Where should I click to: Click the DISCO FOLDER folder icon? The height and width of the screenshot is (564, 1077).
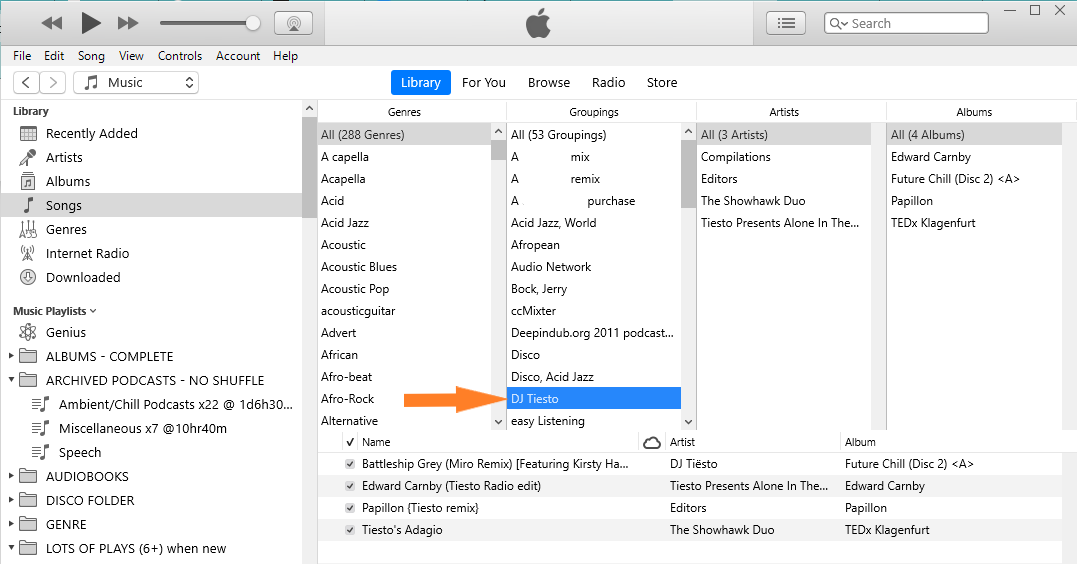coord(28,500)
